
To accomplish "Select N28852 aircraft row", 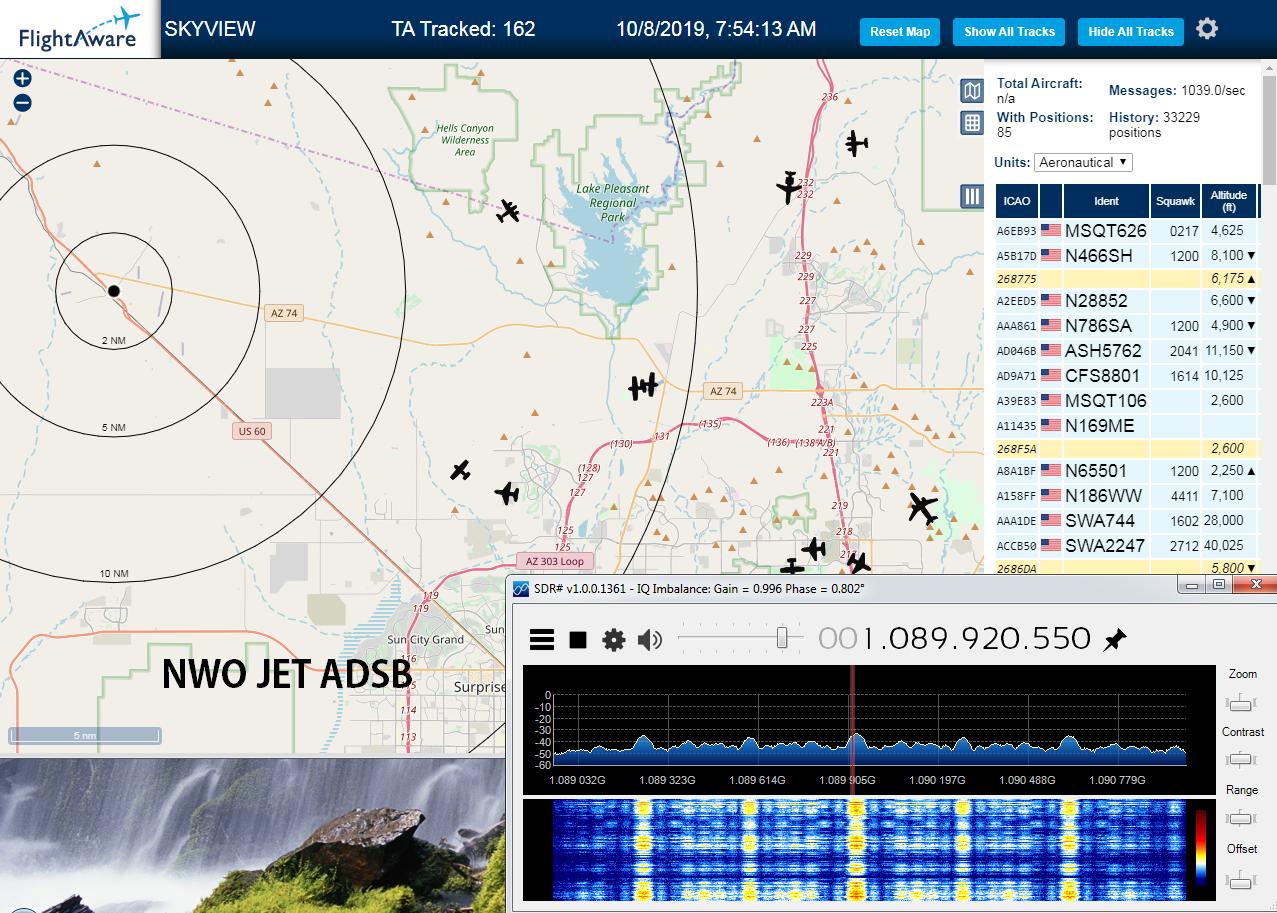I will [1126, 301].
